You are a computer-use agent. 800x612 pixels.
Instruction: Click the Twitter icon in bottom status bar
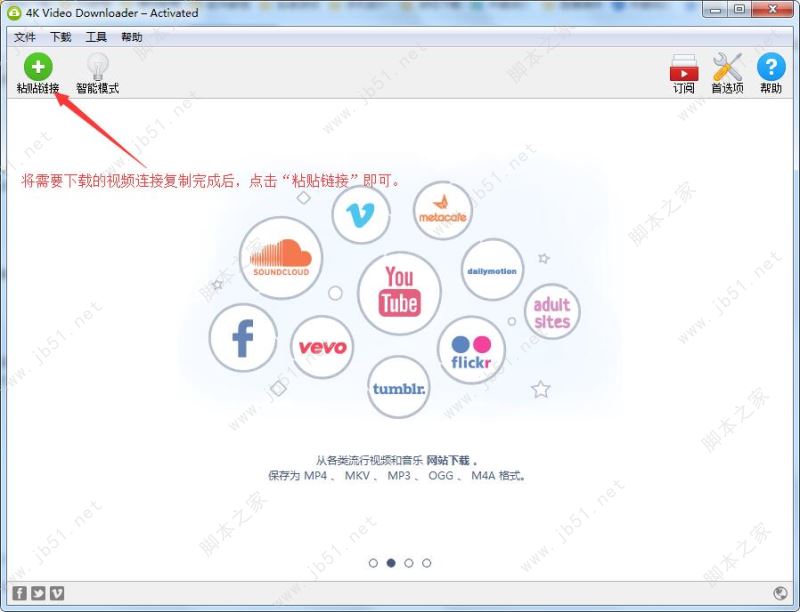click(38, 593)
